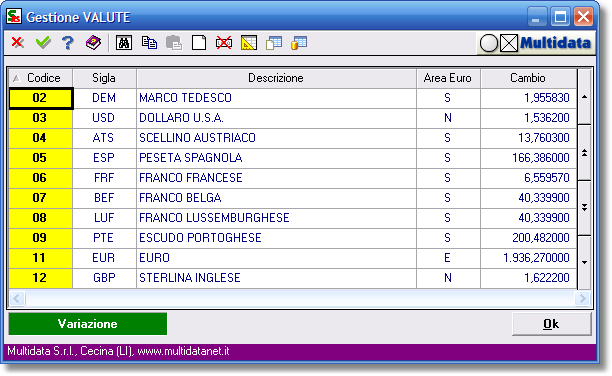Select code cell 06

41,178
